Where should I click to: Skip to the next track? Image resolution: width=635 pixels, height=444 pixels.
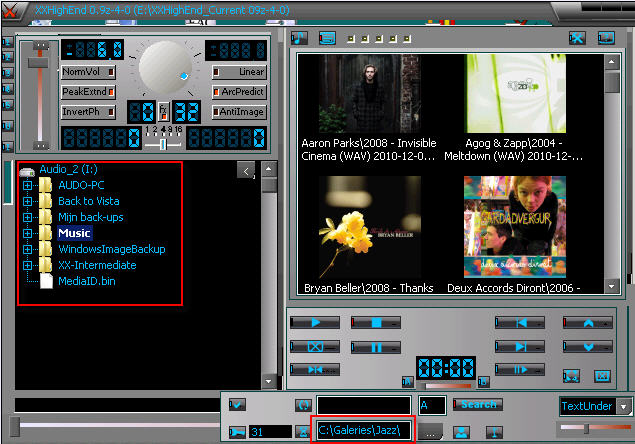520,347
